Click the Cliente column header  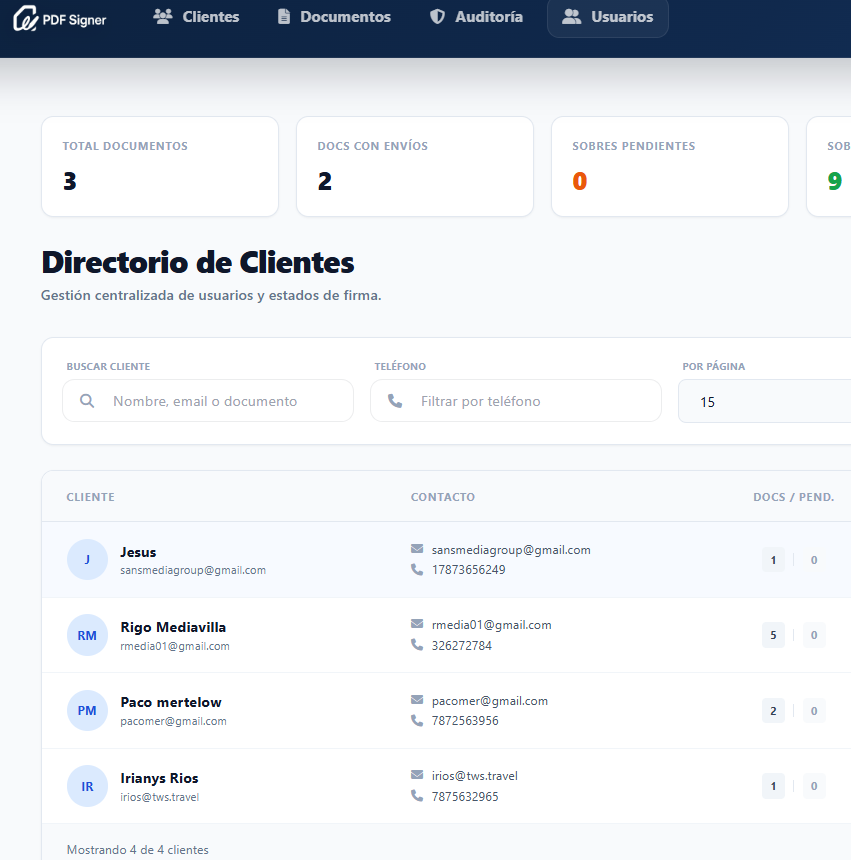[90, 497]
